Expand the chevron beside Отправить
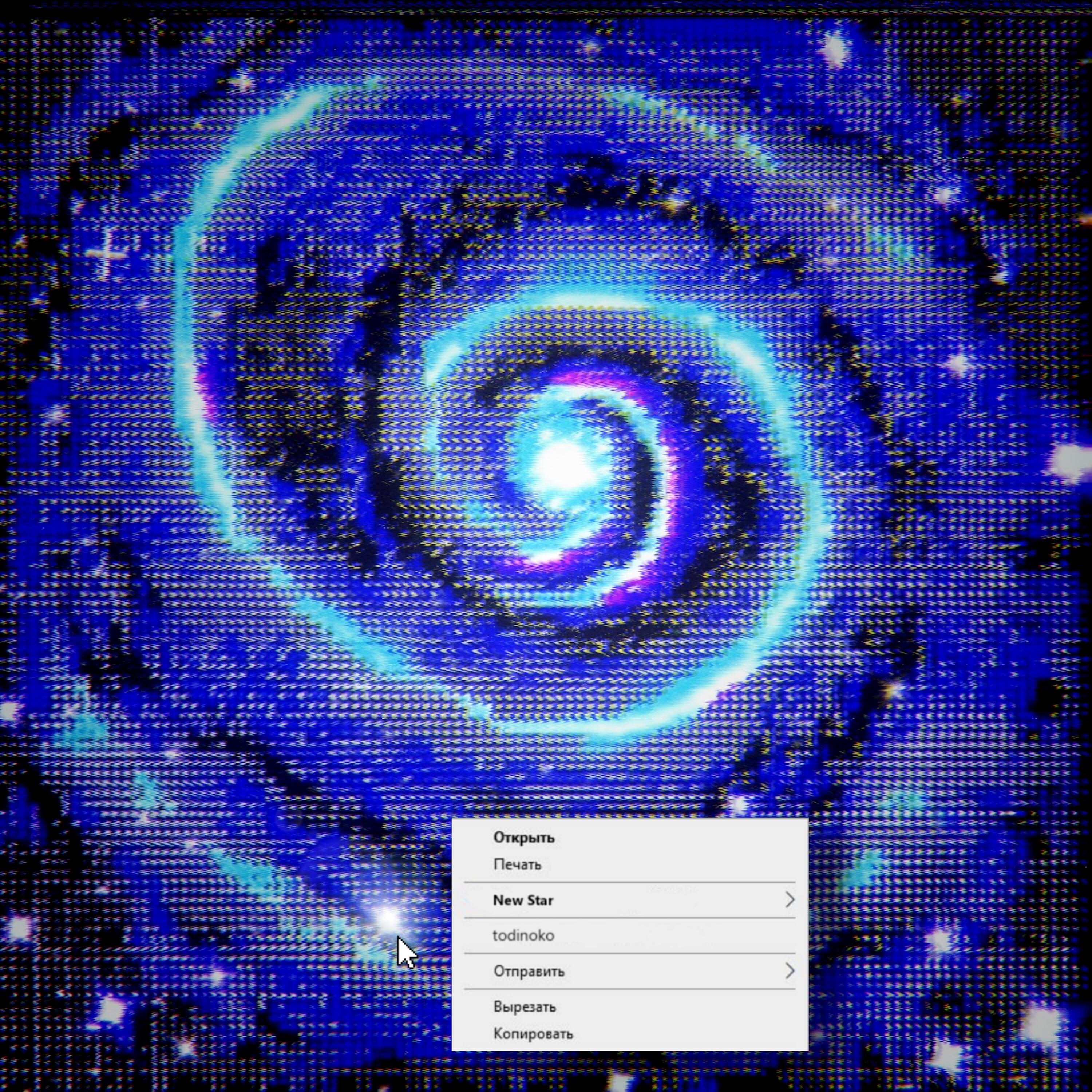The width and height of the screenshot is (1092, 1092). [790, 970]
